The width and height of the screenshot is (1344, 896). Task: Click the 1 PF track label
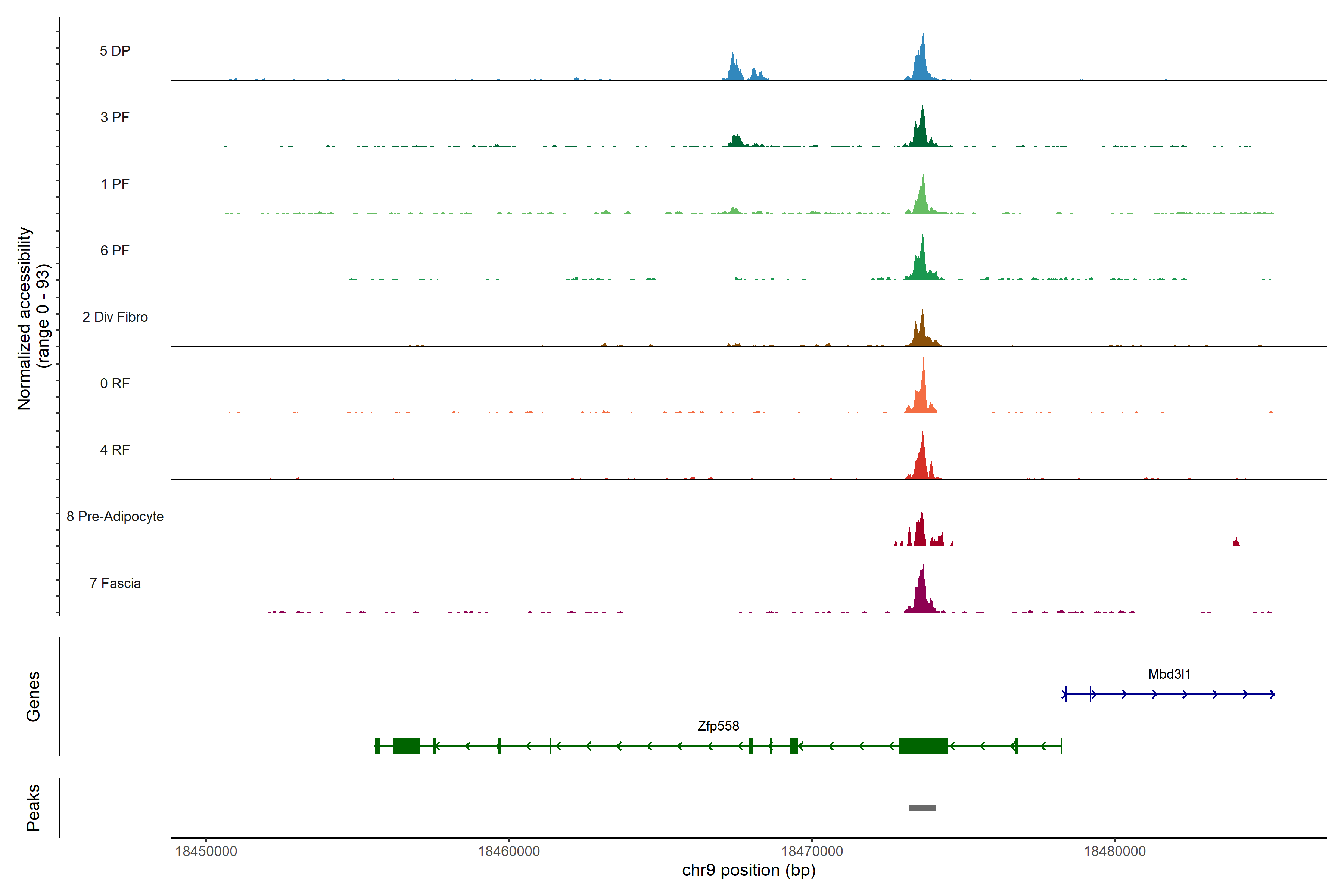tap(115, 184)
